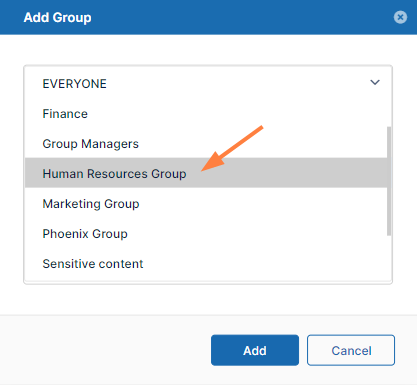Click the Add button
The height and width of the screenshot is (385, 417).
[255, 350]
